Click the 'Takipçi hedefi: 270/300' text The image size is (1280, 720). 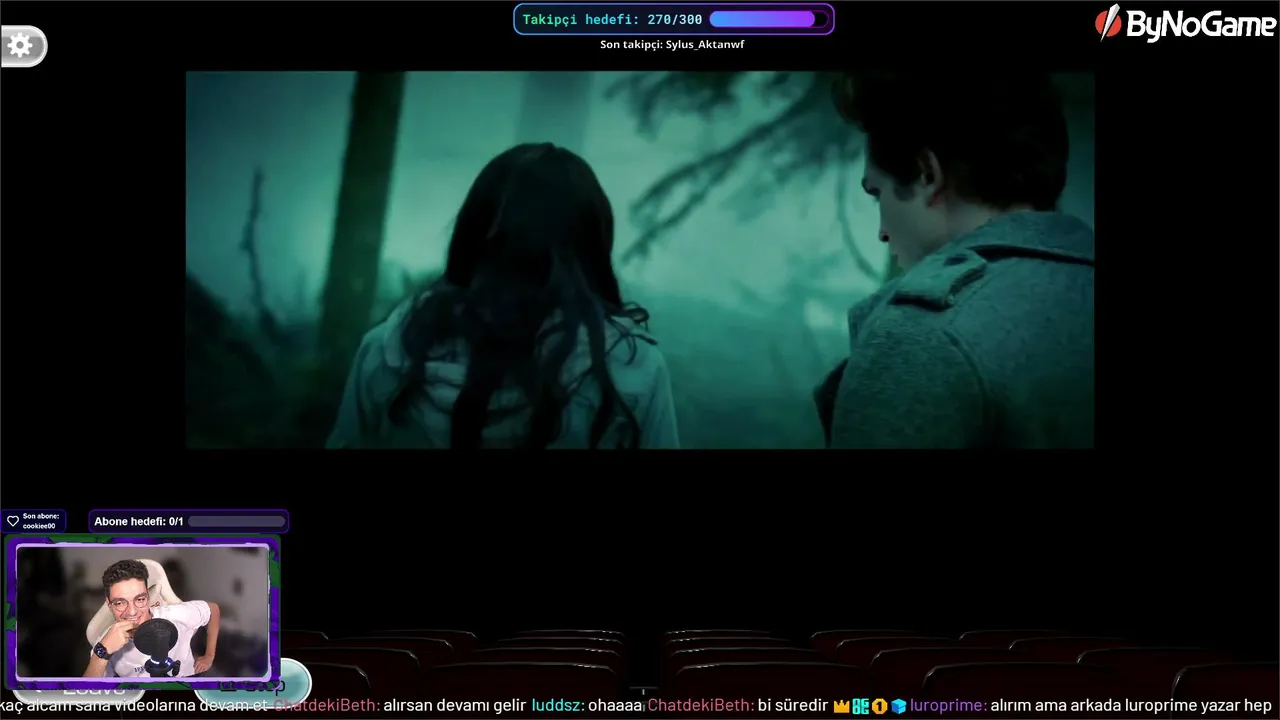pos(612,19)
